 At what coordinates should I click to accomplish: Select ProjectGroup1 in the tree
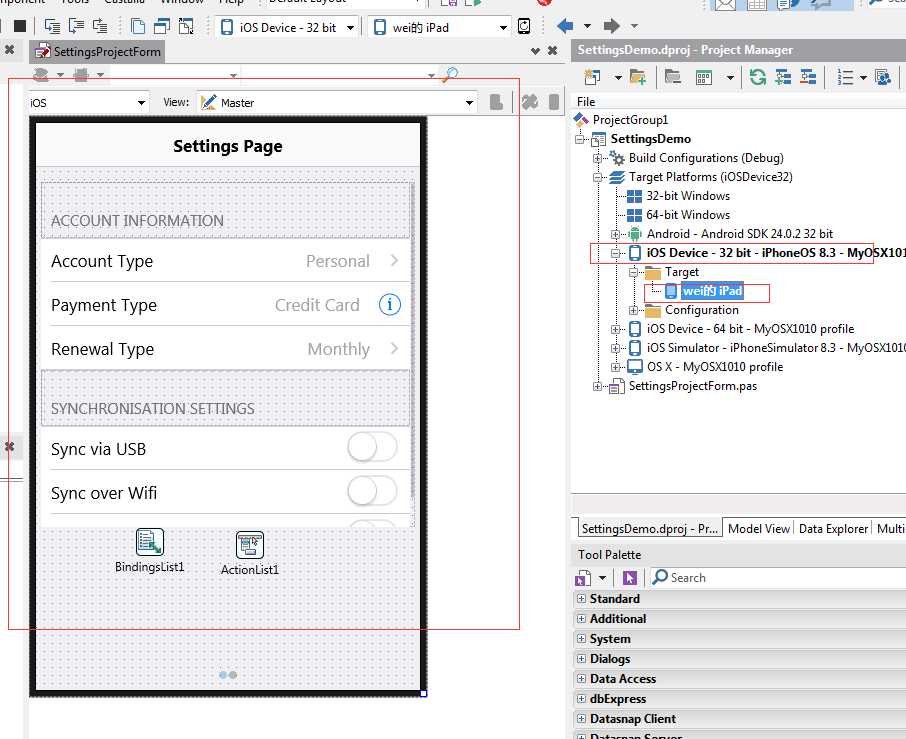point(630,120)
